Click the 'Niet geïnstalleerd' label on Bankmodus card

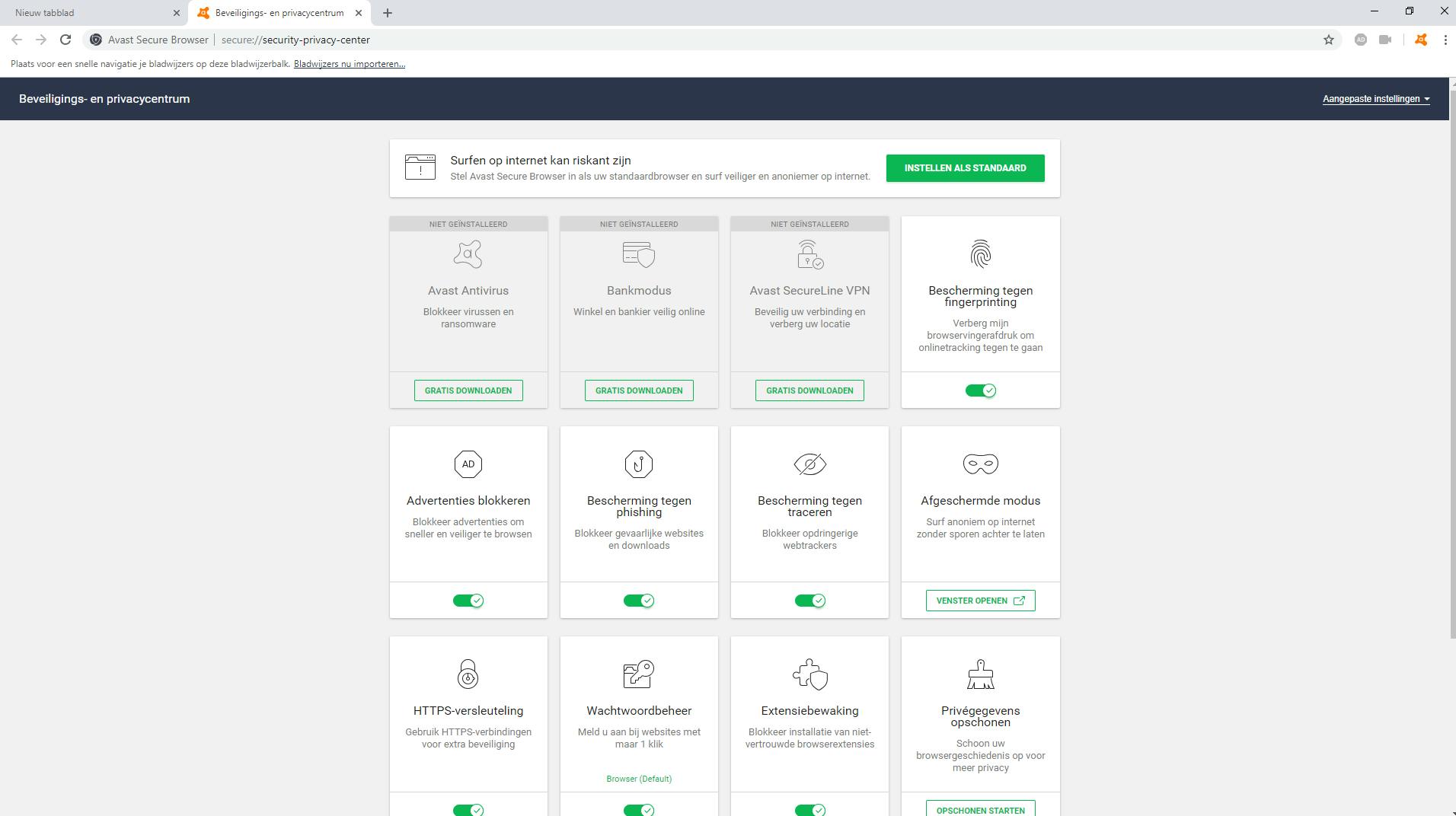coord(639,224)
